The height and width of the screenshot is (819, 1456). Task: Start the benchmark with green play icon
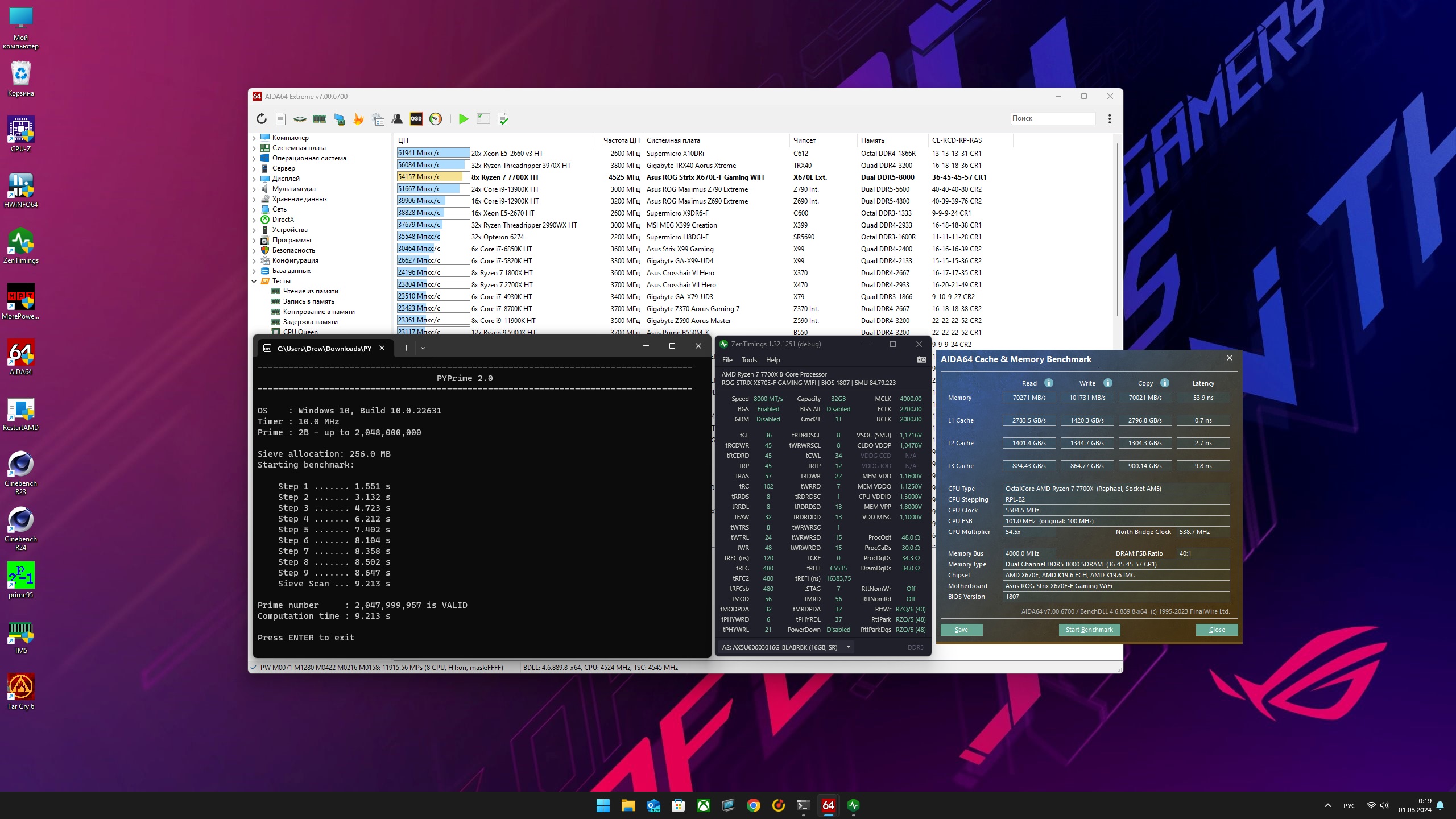(464, 119)
